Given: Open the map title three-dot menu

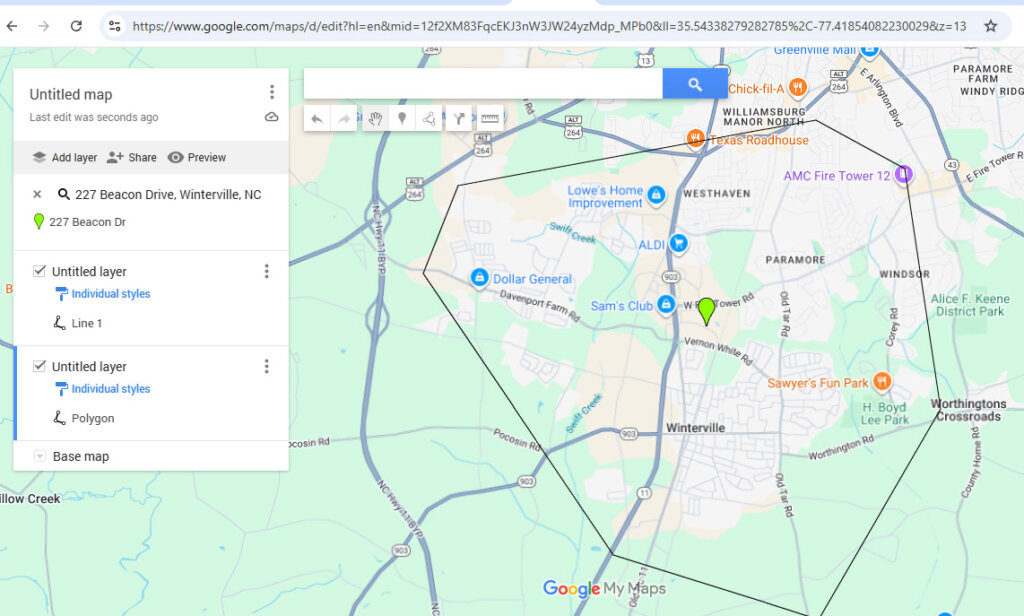Looking at the screenshot, I should point(271,92).
